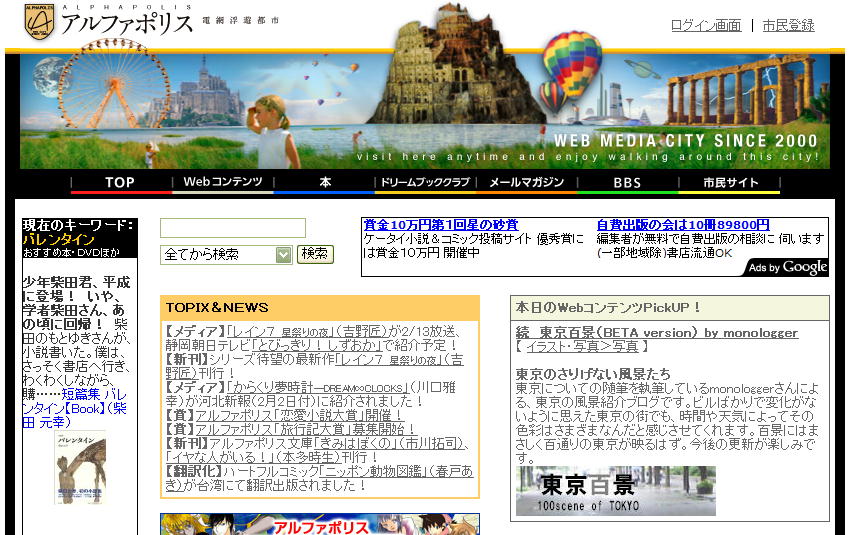
Task: Click the バレンタイン keyword text
Action: pyautogui.click(x=59, y=240)
